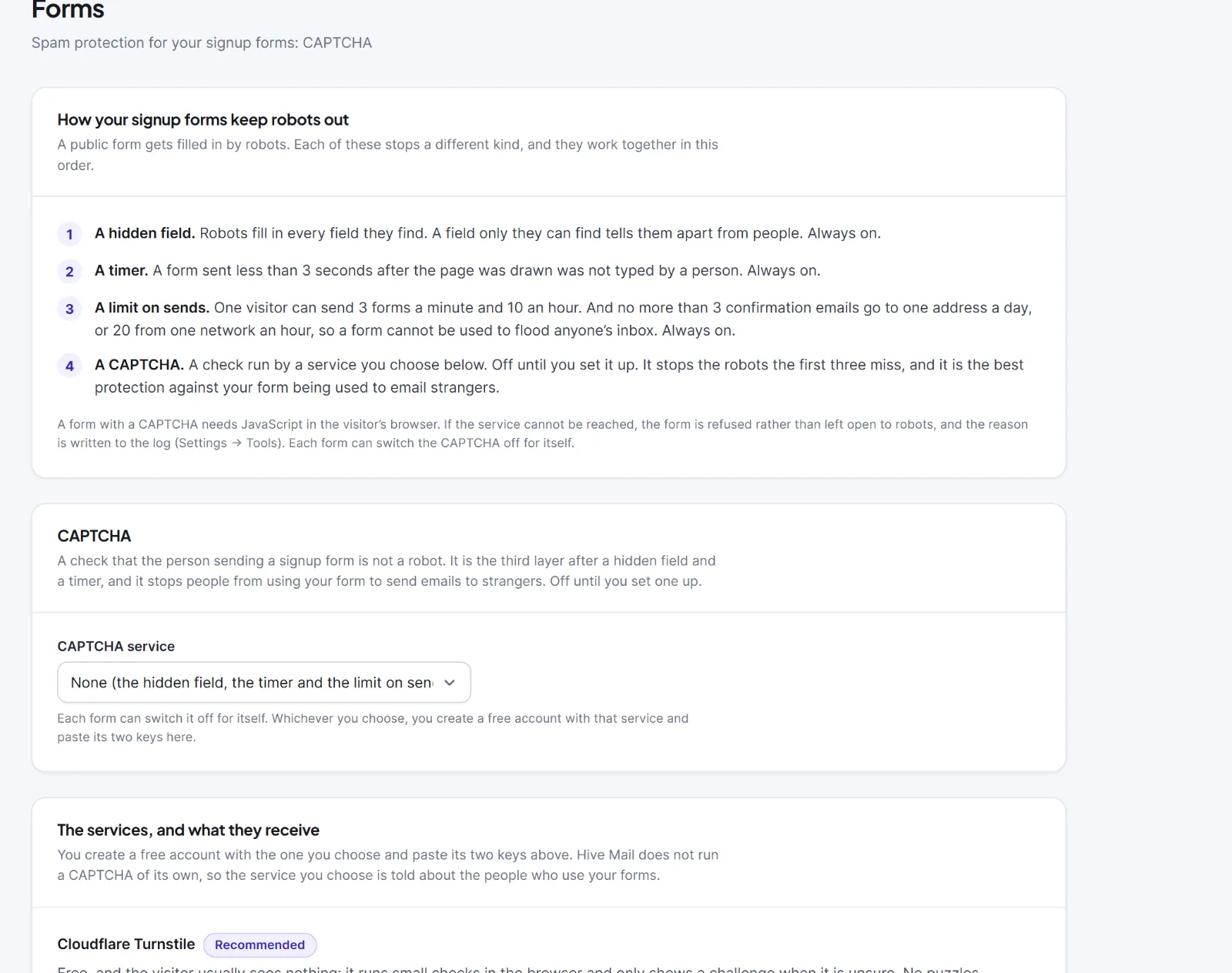Click the note about CAPTCHA needing JavaScript
The height and width of the screenshot is (973, 1232).
[x=543, y=433]
